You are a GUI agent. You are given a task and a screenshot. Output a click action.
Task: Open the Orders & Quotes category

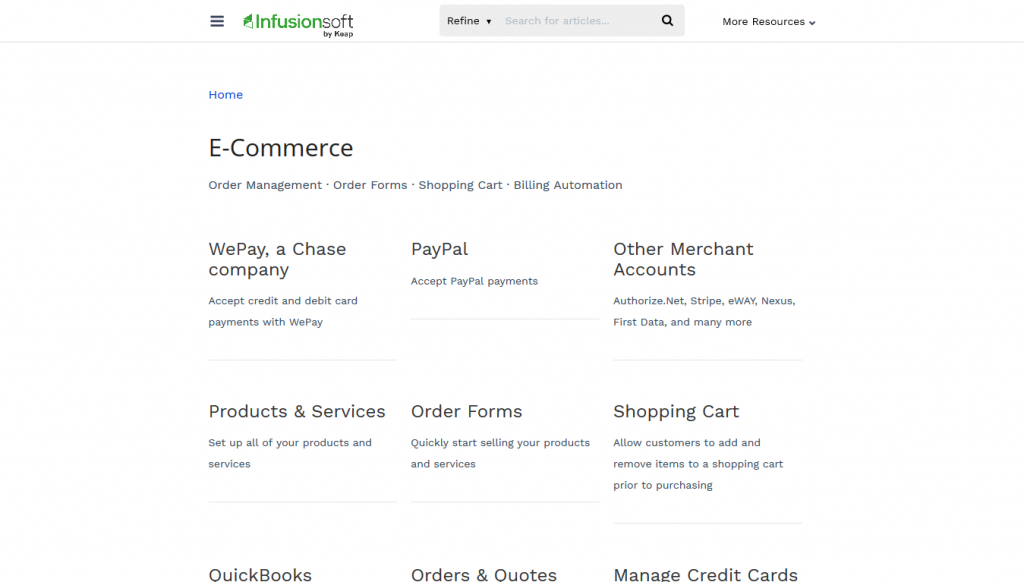click(x=483, y=574)
